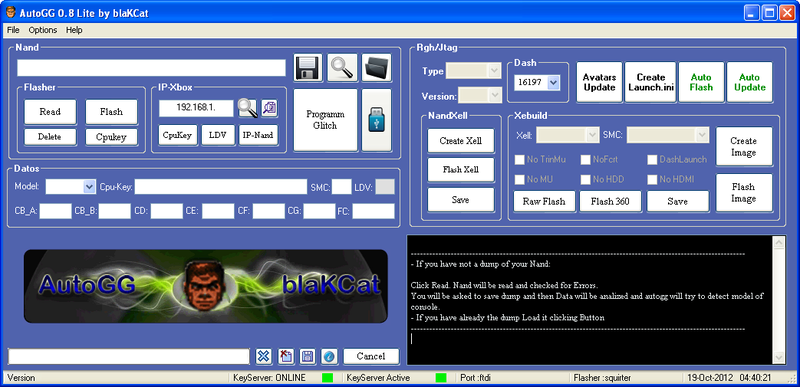Click the small blue floppy save icon
800x387 pixels.
307,356
